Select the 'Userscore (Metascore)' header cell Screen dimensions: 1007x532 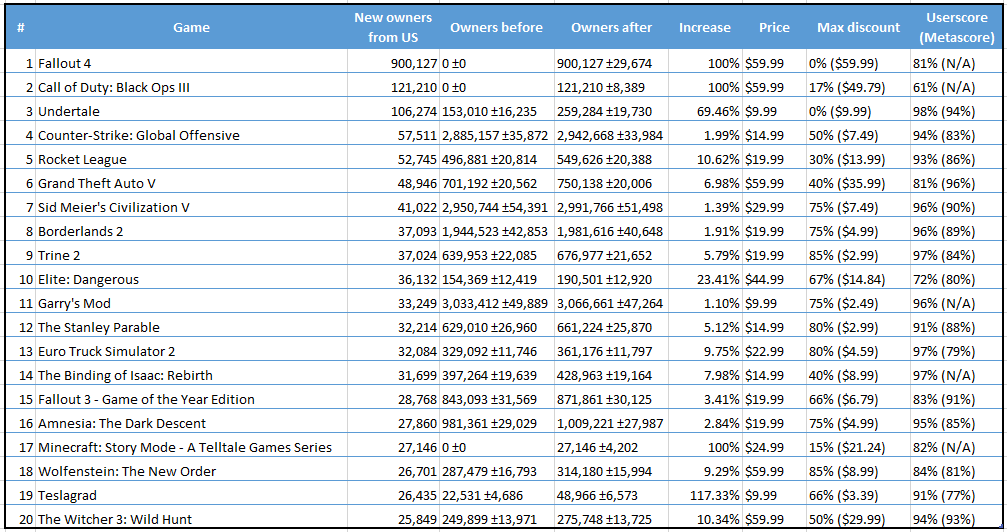pyautogui.click(x=956, y=28)
